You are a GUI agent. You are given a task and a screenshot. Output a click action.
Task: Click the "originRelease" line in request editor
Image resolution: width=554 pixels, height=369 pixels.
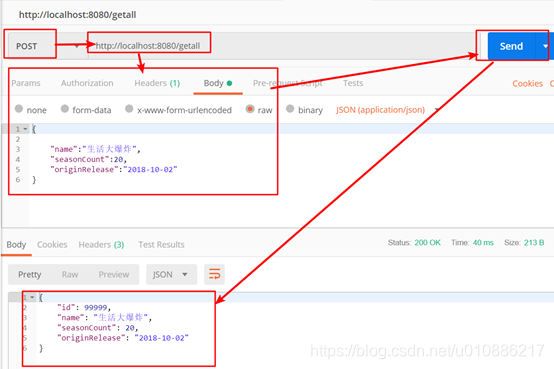pyautogui.click(x=114, y=170)
